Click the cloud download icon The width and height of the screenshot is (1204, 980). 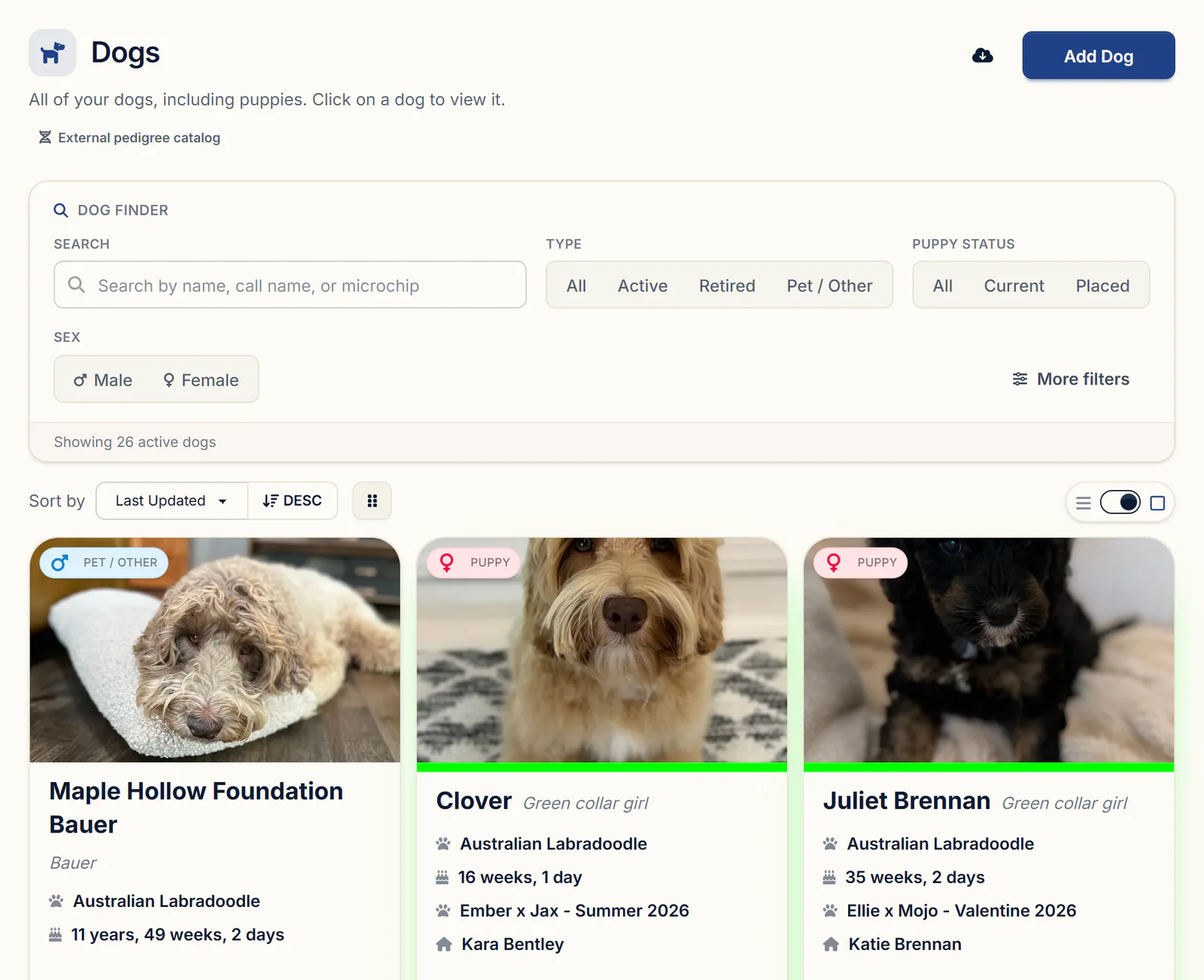coord(983,56)
